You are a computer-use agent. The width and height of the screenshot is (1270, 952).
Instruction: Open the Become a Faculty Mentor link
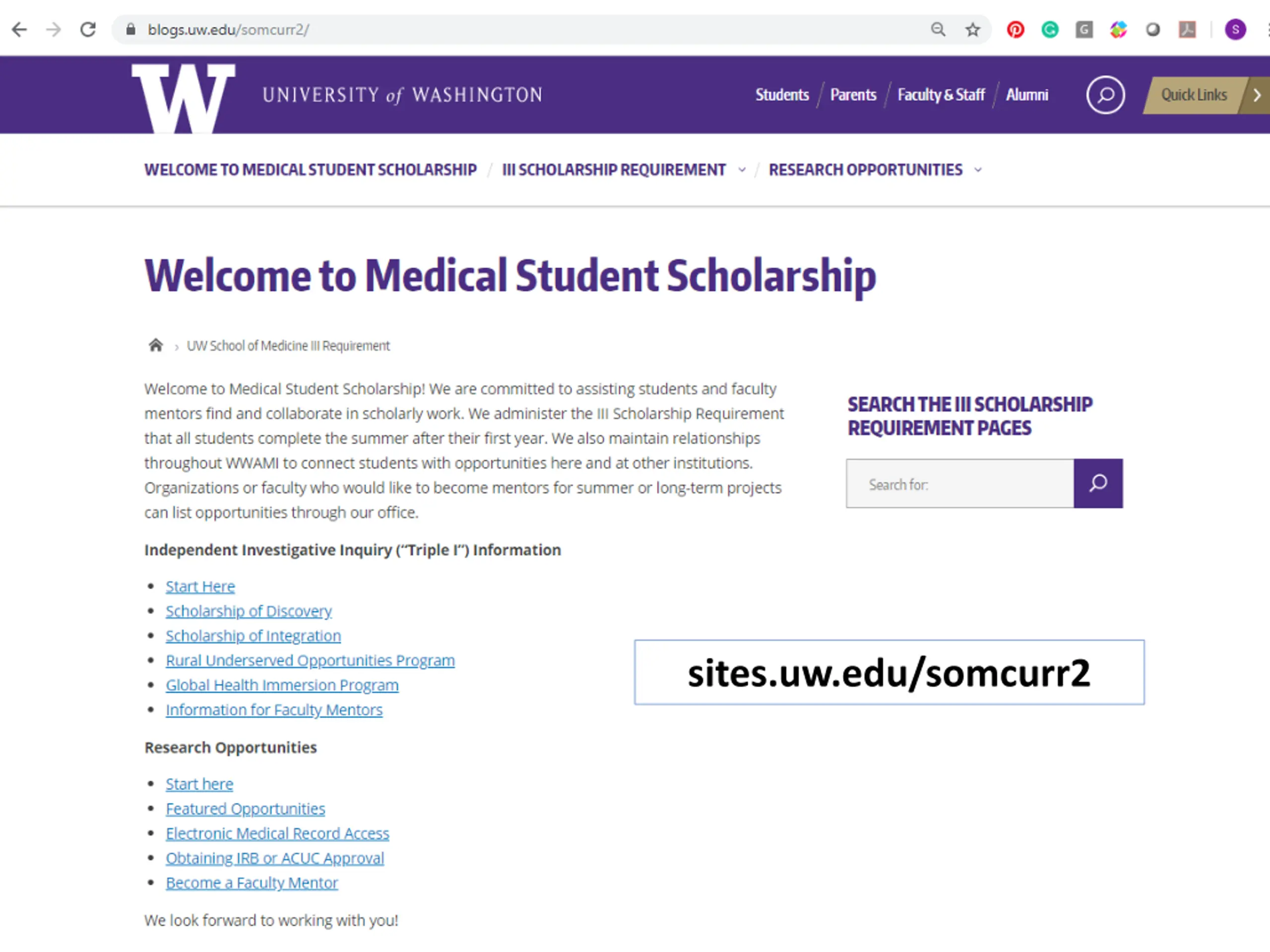(x=252, y=883)
